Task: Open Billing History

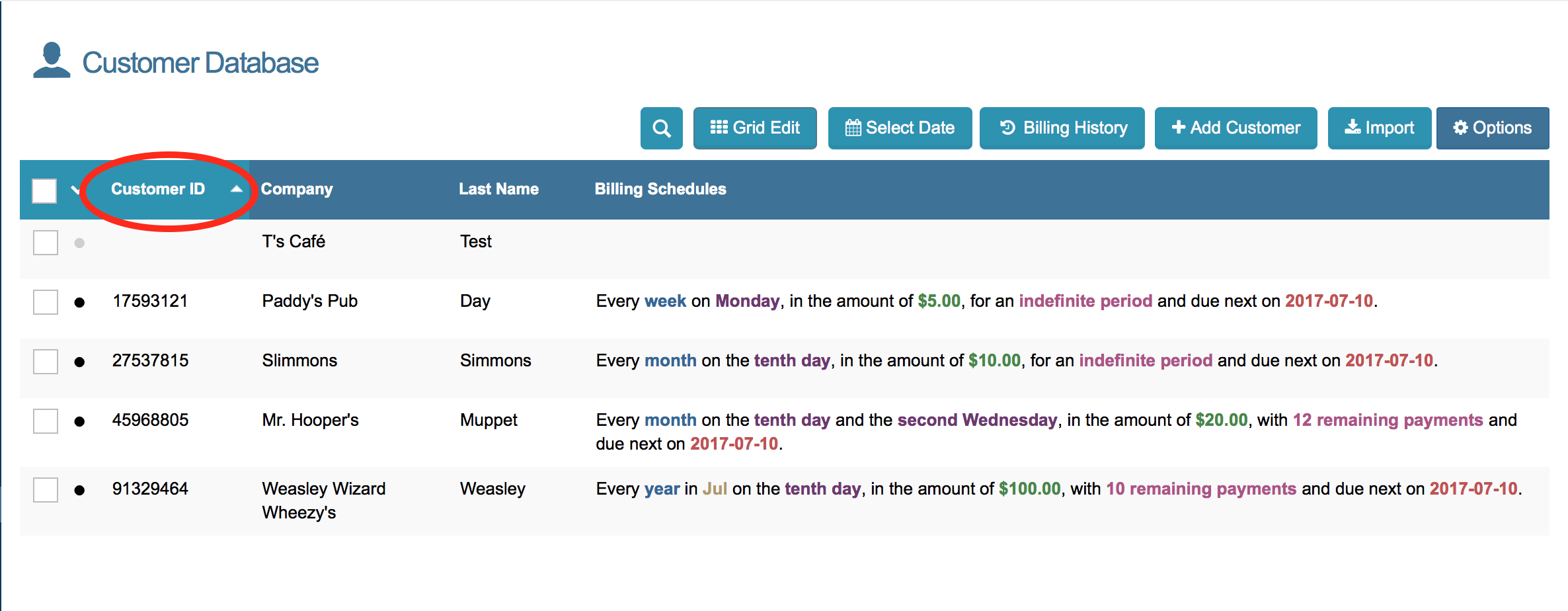Action: [x=1062, y=128]
